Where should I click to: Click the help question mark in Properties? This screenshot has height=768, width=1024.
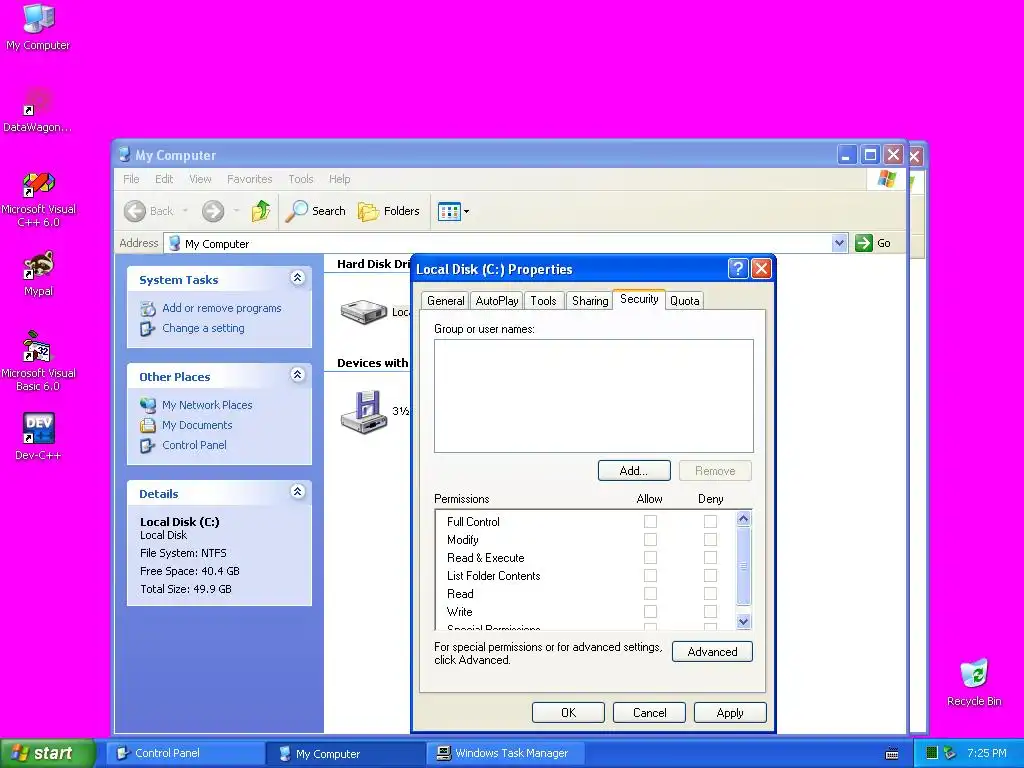point(737,268)
